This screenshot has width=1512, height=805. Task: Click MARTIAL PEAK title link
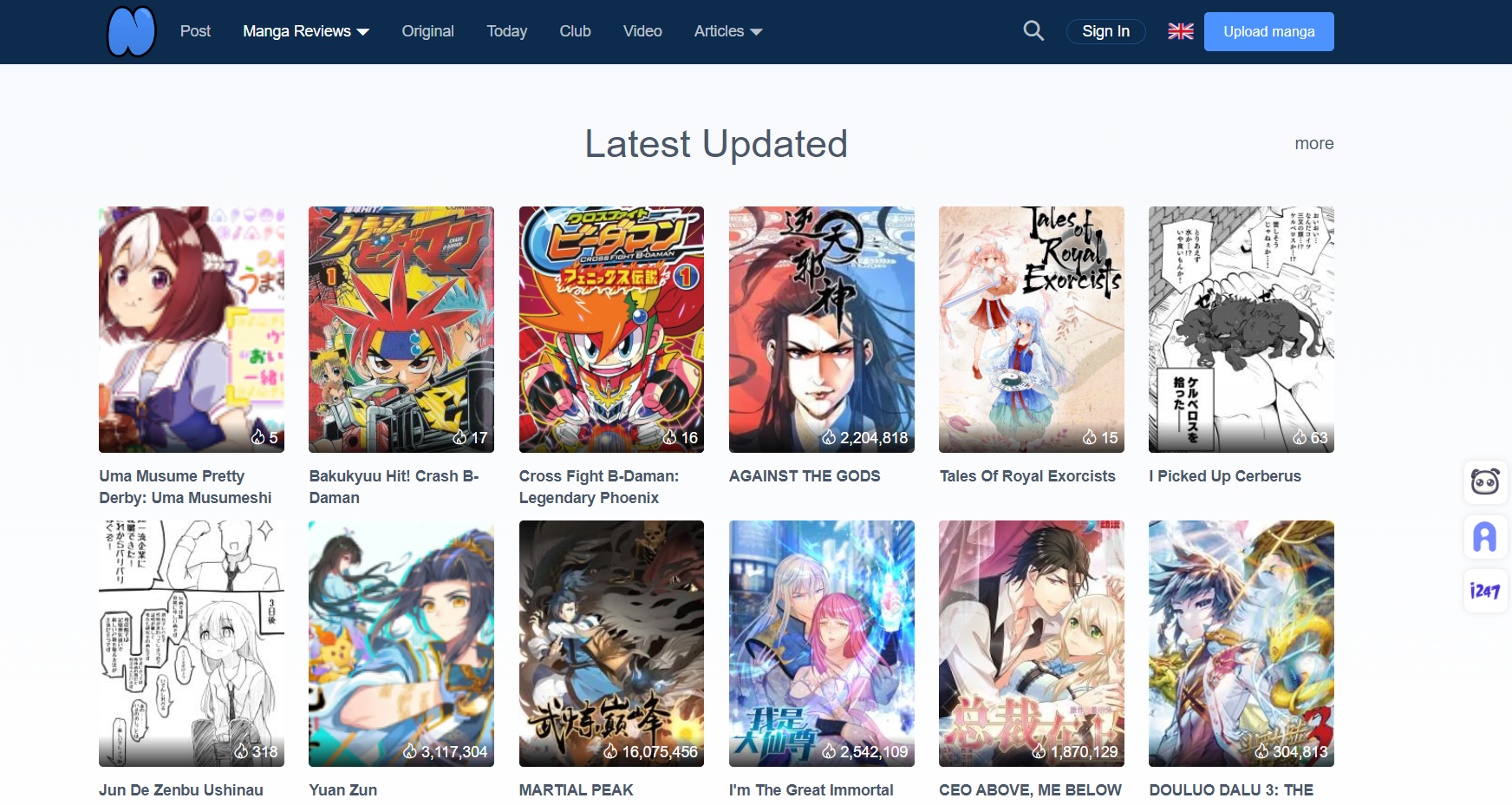click(x=576, y=790)
